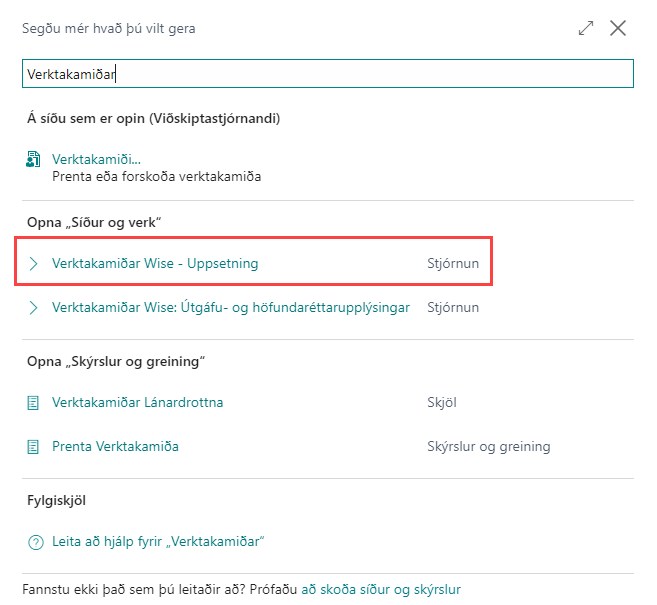Click report icon beside Verktakamiðar Lánardrottna
Screen dimensions: 657x605
34,403
